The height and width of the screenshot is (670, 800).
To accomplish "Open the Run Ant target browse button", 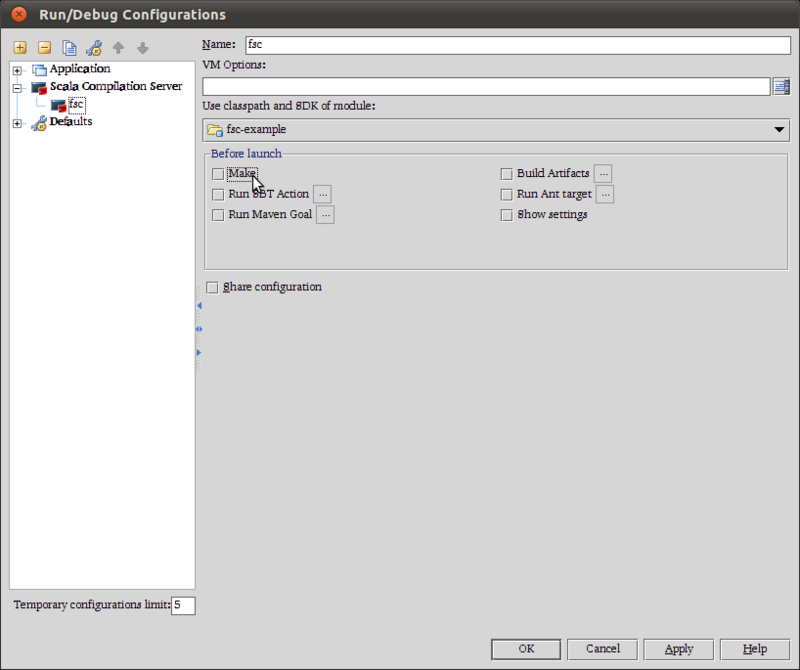I will coord(605,194).
